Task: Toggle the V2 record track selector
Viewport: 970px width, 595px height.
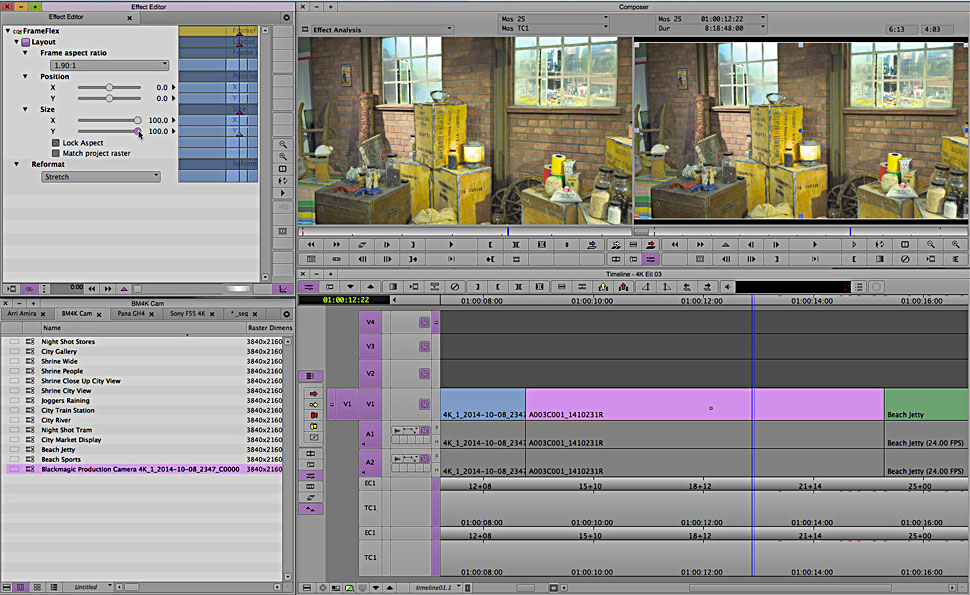Action: point(370,373)
